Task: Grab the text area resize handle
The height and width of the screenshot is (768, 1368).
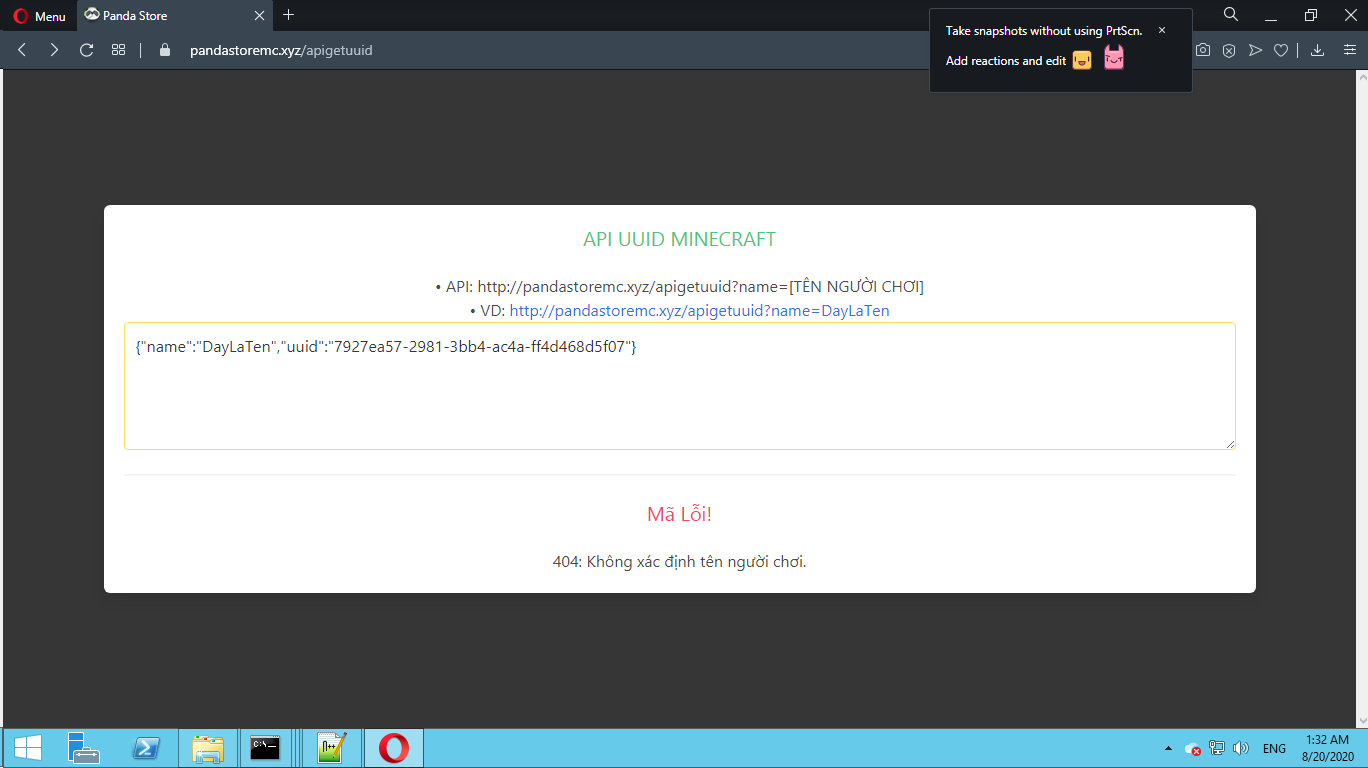Action: pos(1229,443)
